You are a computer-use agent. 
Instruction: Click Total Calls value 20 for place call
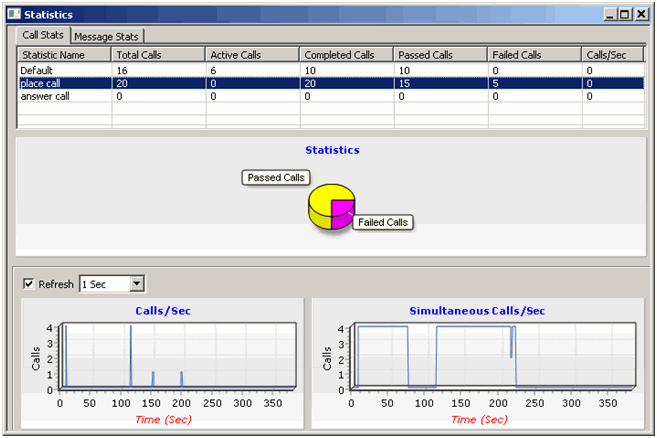[x=122, y=83]
